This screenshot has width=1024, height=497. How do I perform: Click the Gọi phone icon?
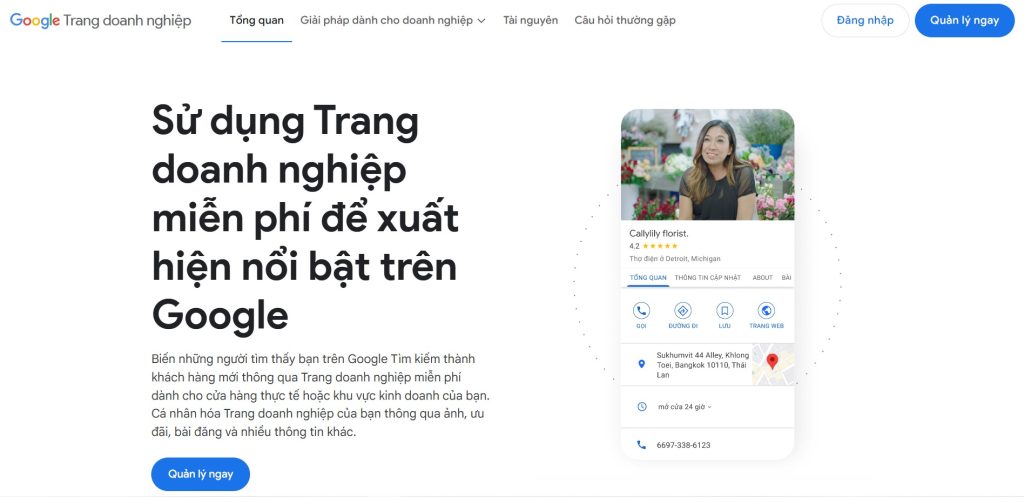(641, 311)
